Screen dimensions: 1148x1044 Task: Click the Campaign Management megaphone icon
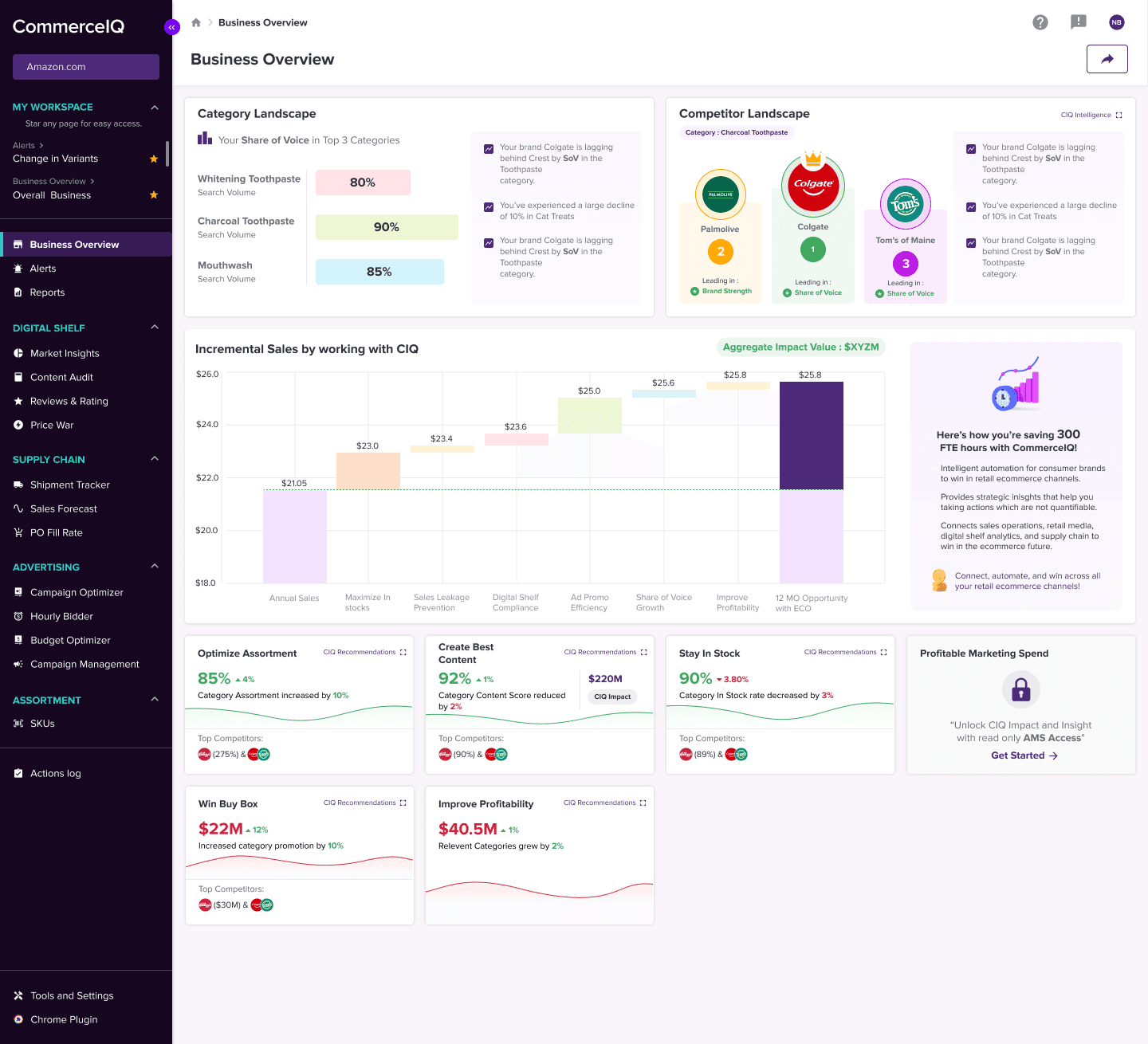[x=18, y=664]
